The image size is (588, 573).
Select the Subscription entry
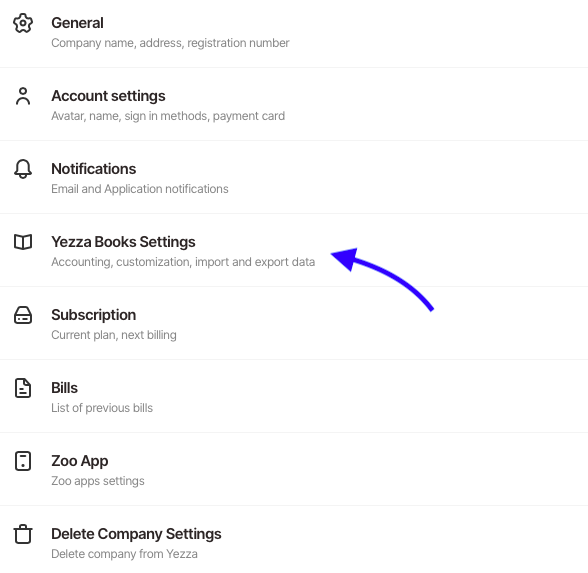click(x=294, y=323)
